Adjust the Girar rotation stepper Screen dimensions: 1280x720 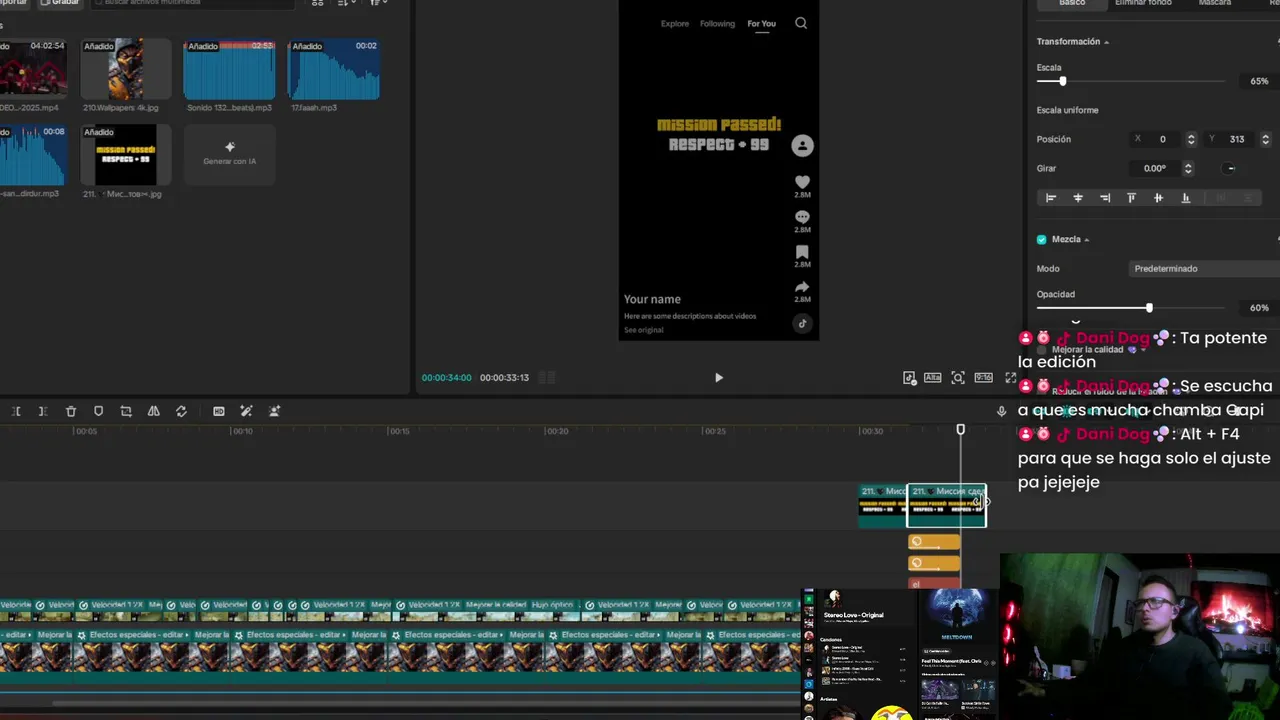[1188, 168]
